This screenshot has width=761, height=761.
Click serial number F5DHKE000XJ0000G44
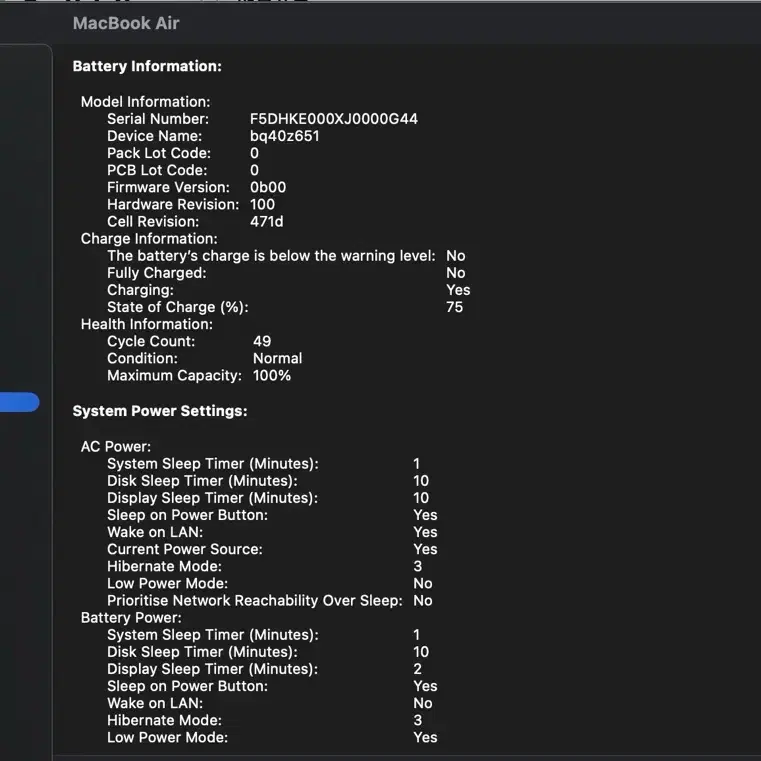[x=334, y=119]
